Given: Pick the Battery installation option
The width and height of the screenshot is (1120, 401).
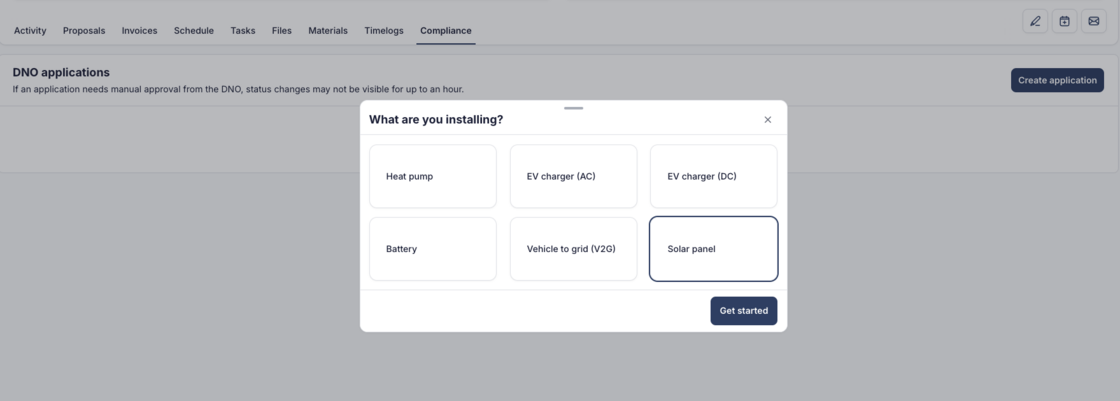Looking at the screenshot, I should [433, 249].
